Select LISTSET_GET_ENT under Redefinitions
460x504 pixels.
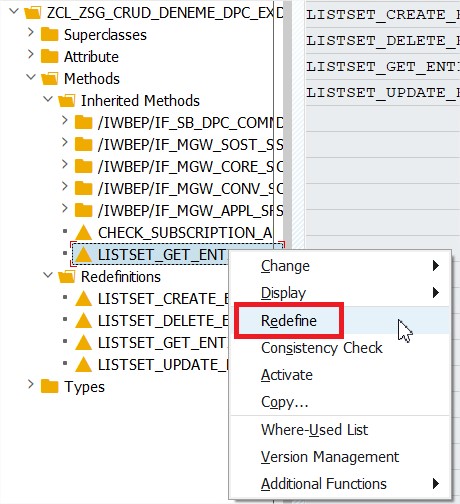161,343
